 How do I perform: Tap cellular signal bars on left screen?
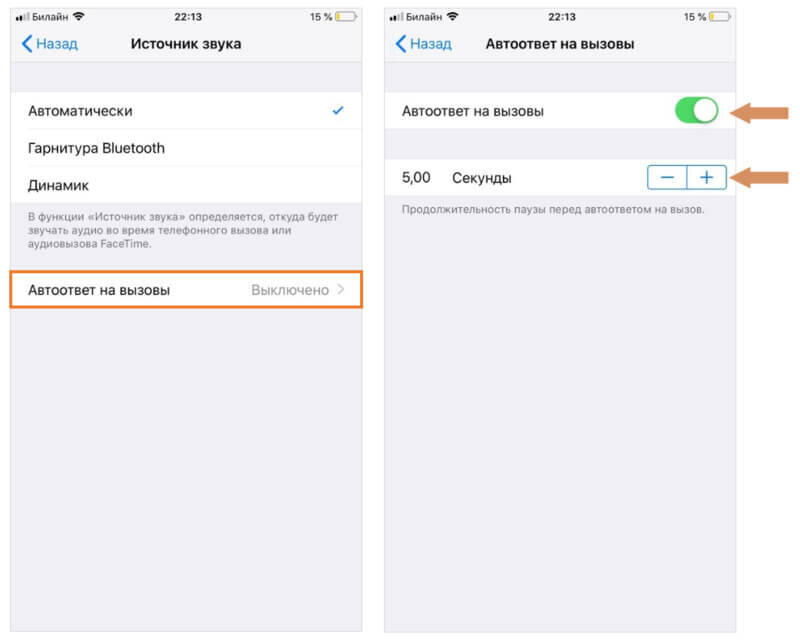(22, 17)
